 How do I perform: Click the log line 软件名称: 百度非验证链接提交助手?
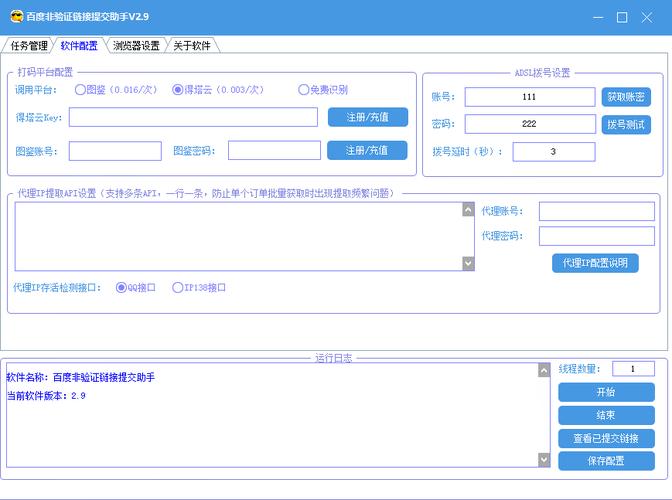[x=81, y=377]
